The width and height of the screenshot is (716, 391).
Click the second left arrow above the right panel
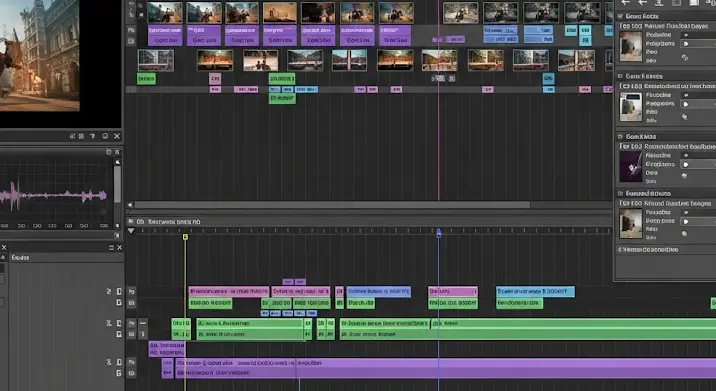click(642, 2)
